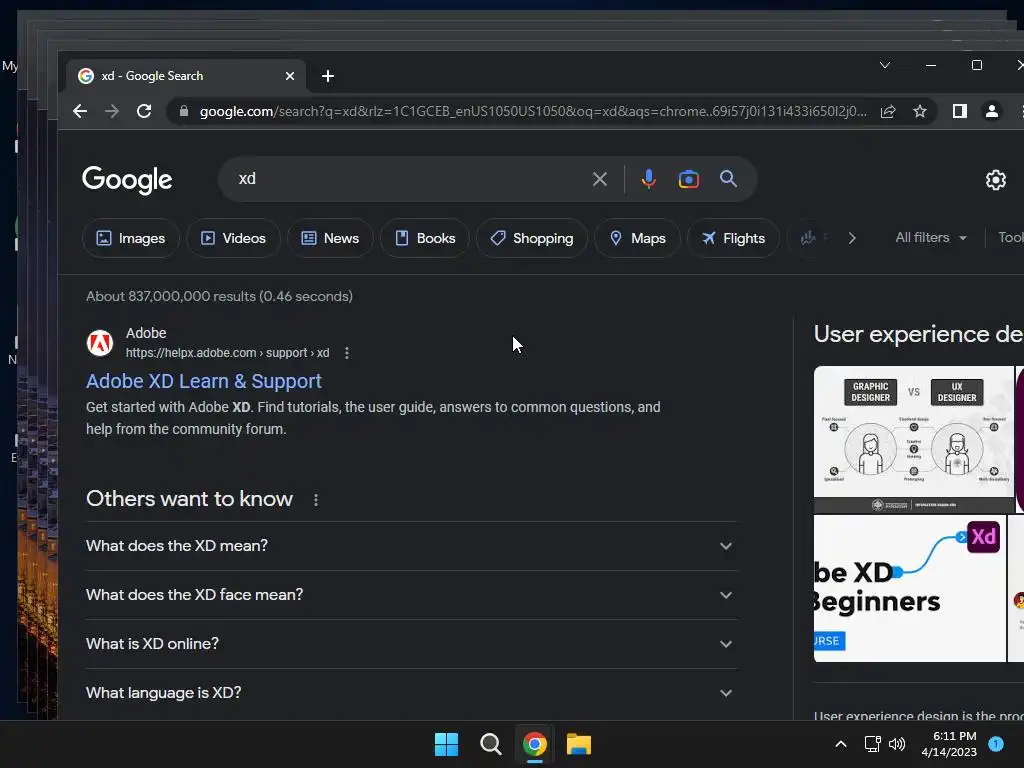Open a new tab with the plus button
The width and height of the screenshot is (1024, 768).
click(328, 76)
